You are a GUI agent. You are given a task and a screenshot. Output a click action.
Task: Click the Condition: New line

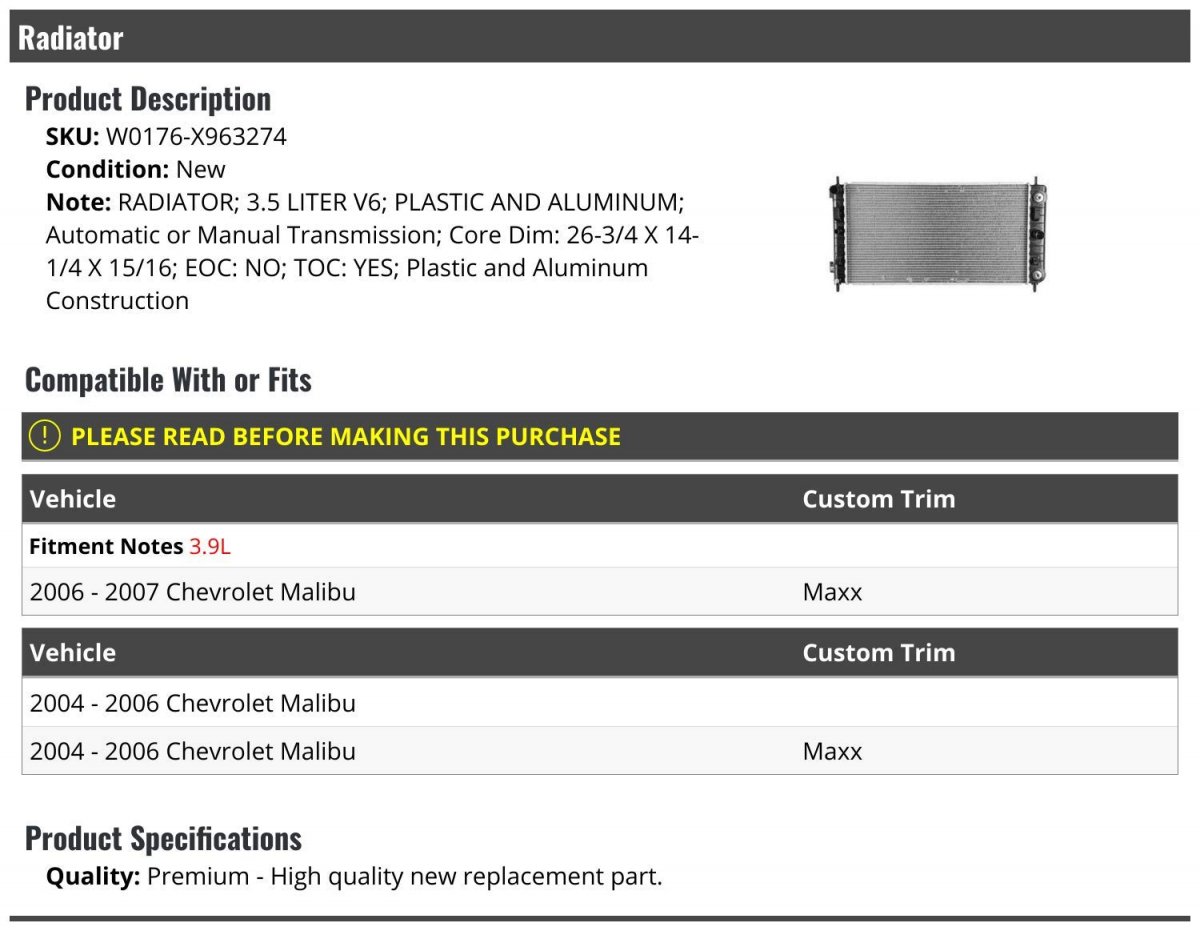(x=136, y=169)
